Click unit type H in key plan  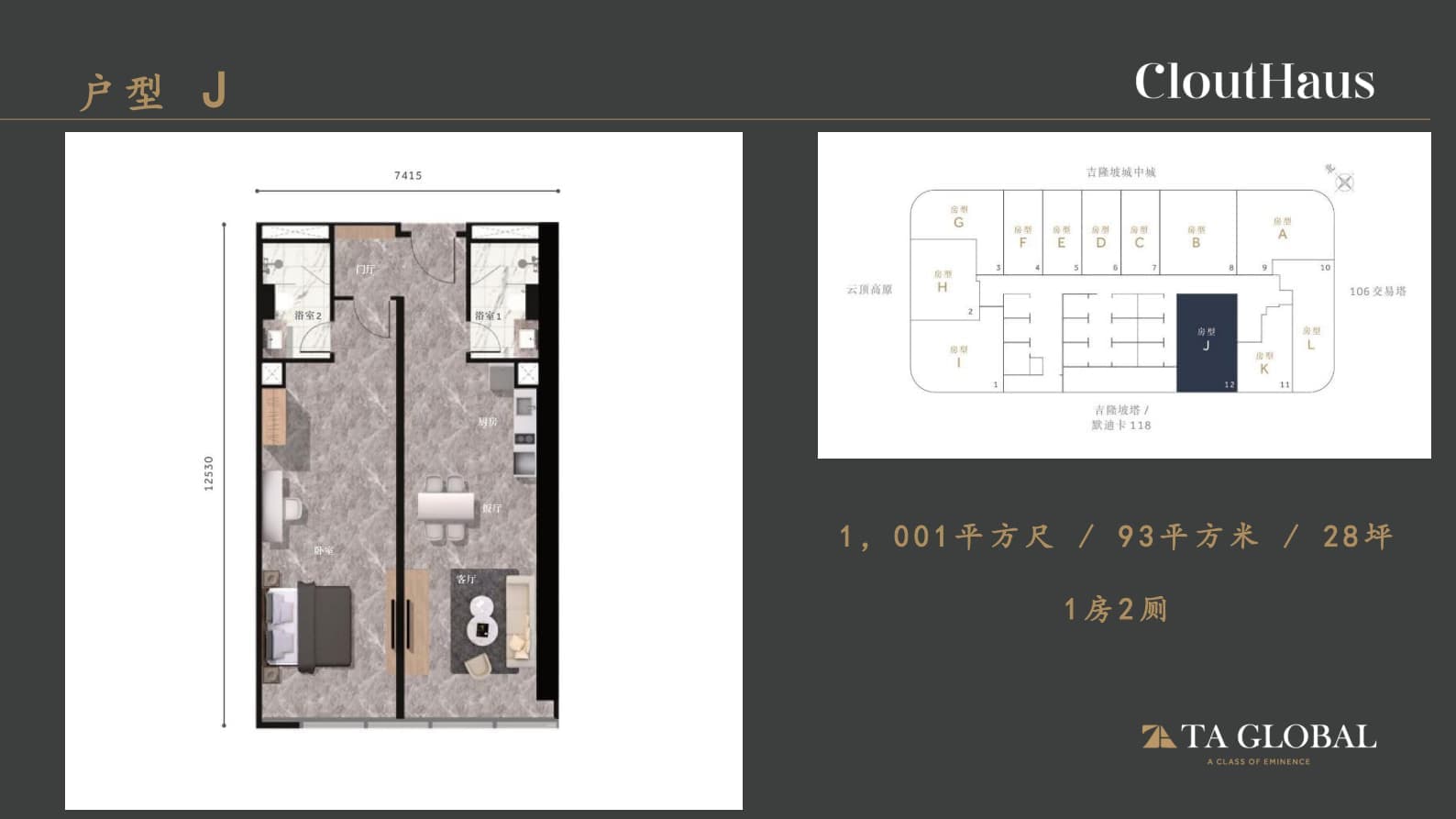coord(943,282)
